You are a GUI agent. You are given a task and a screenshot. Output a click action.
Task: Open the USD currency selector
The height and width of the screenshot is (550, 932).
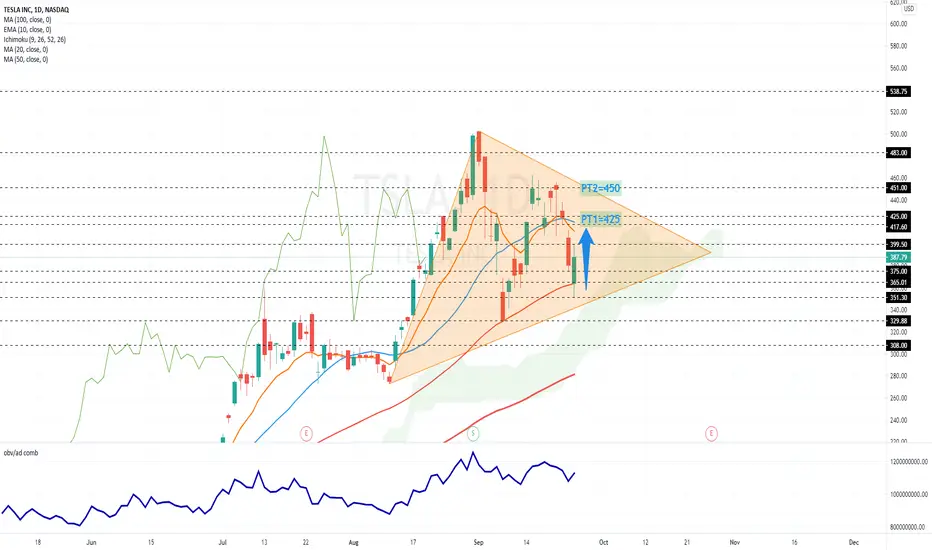pyautogui.click(x=909, y=9)
